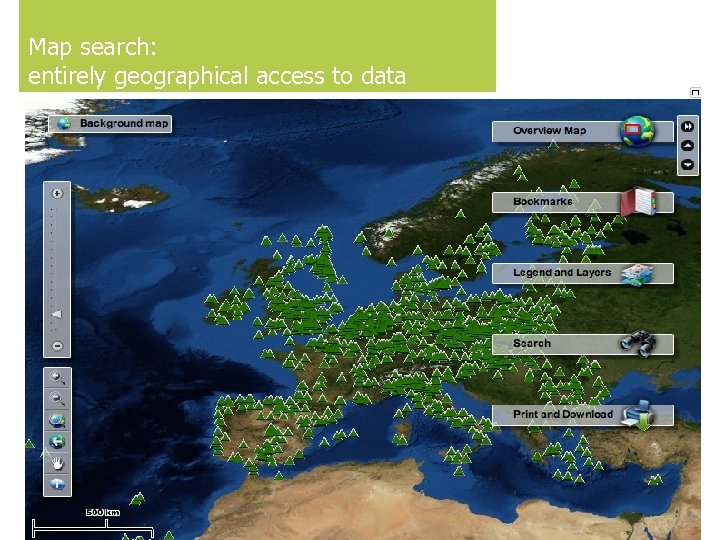Viewport: 720px width, 540px height.
Task: Expand the Overview Map panel
Action: tap(582, 131)
